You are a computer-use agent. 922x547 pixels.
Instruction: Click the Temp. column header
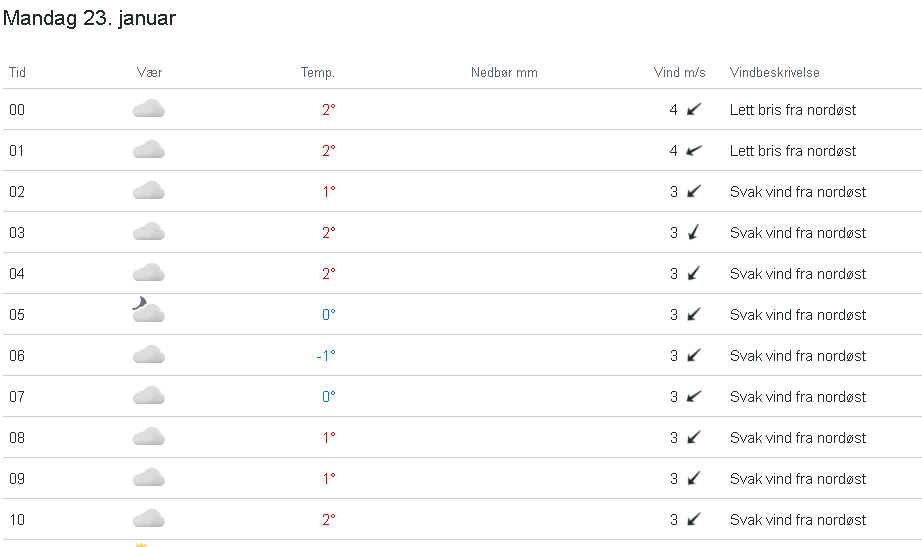coord(318,72)
